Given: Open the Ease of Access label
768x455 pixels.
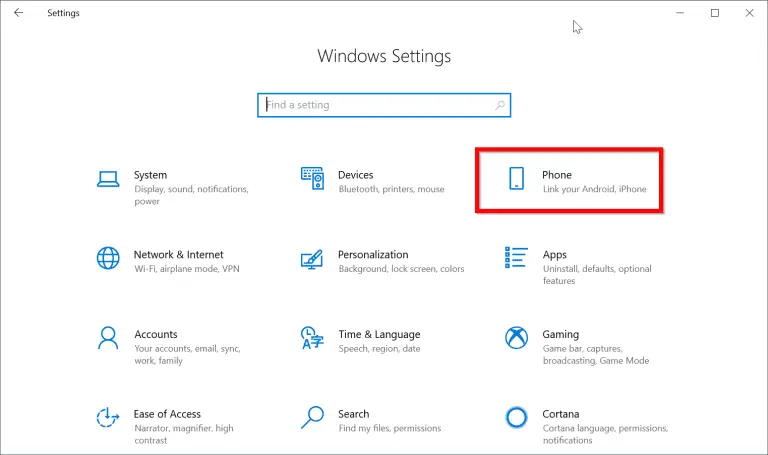Looking at the screenshot, I should (x=167, y=414).
